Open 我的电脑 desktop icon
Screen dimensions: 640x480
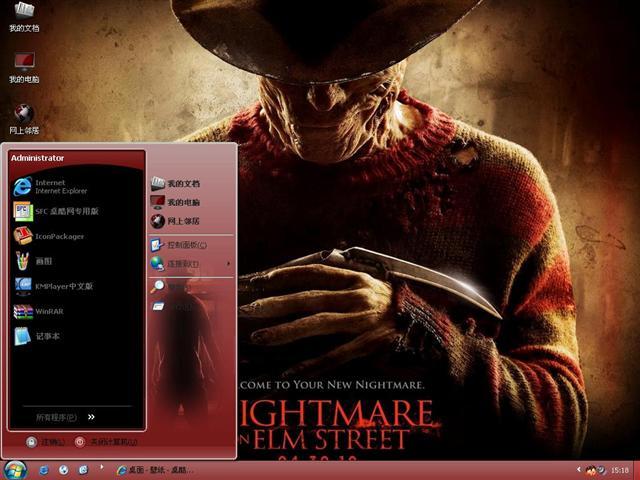24,68
